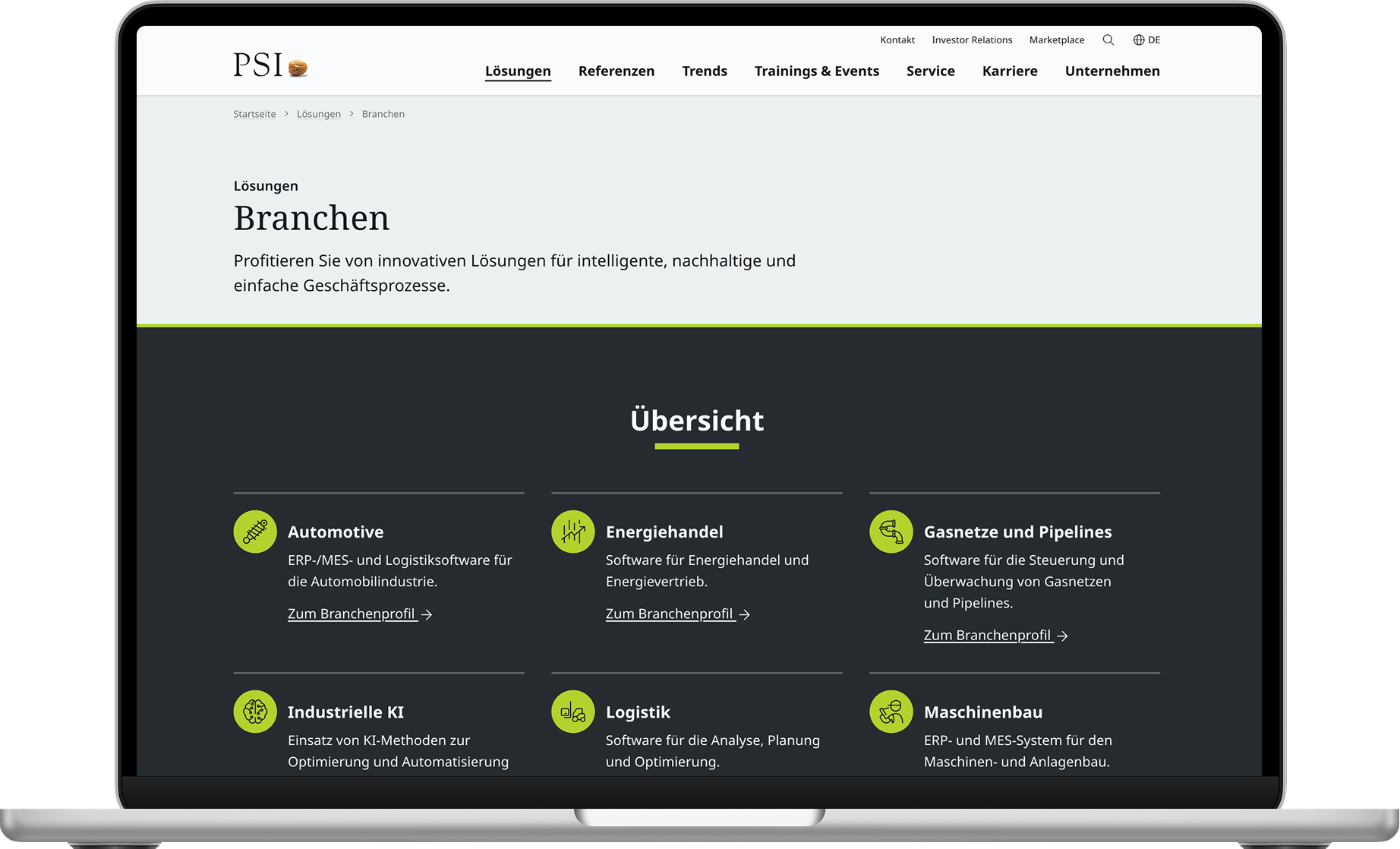Click the Investor Relations link
This screenshot has height=849, width=1400.
[x=972, y=39]
